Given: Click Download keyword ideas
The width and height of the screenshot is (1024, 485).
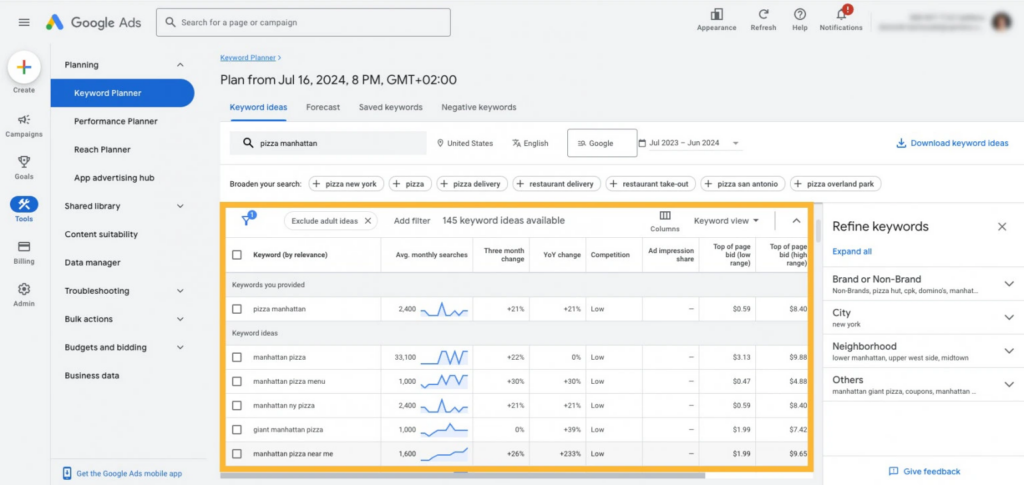Looking at the screenshot, I should click(952, 143).
